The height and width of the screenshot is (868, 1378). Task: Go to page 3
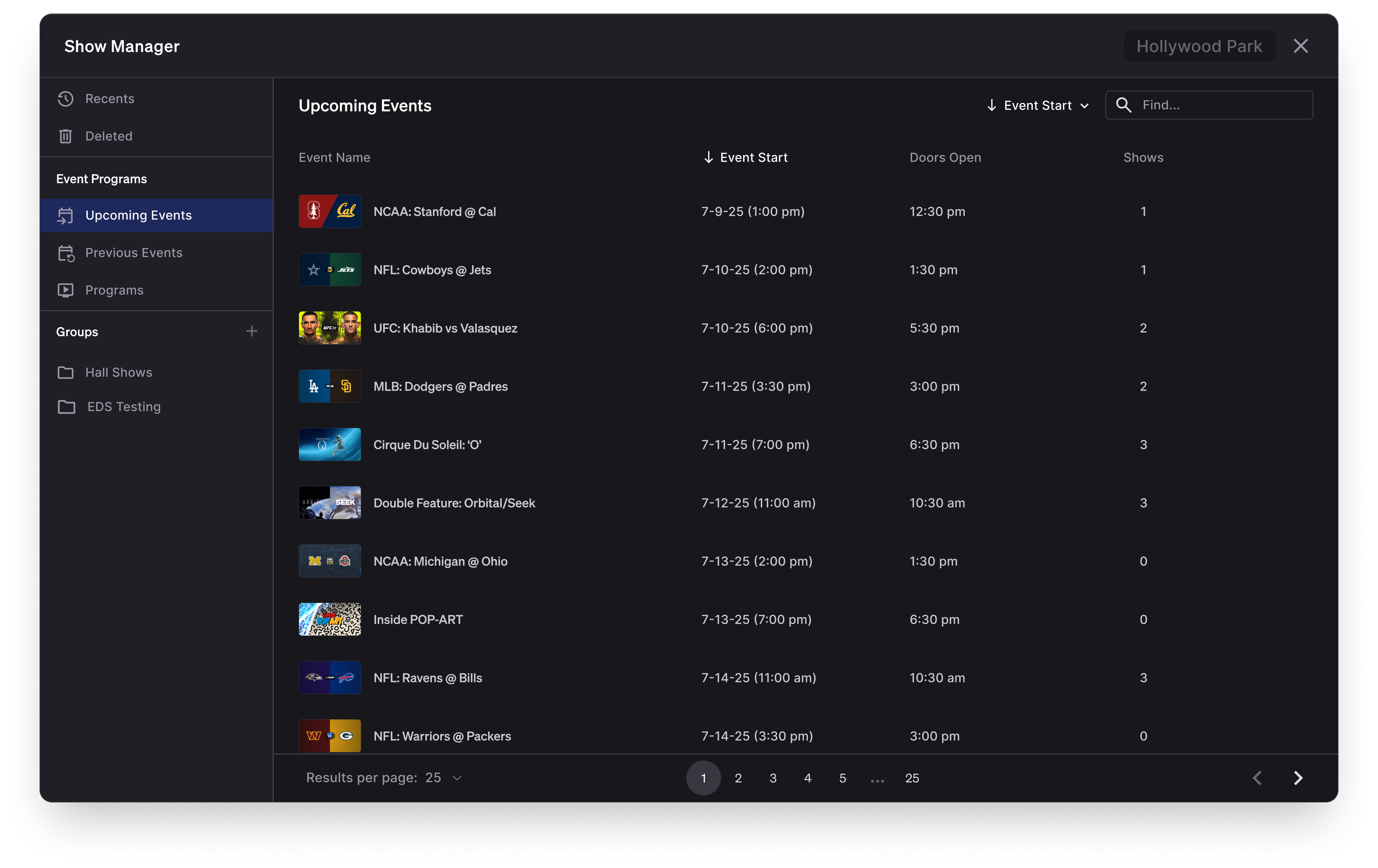pyautogui.click(x=773, y=778)
